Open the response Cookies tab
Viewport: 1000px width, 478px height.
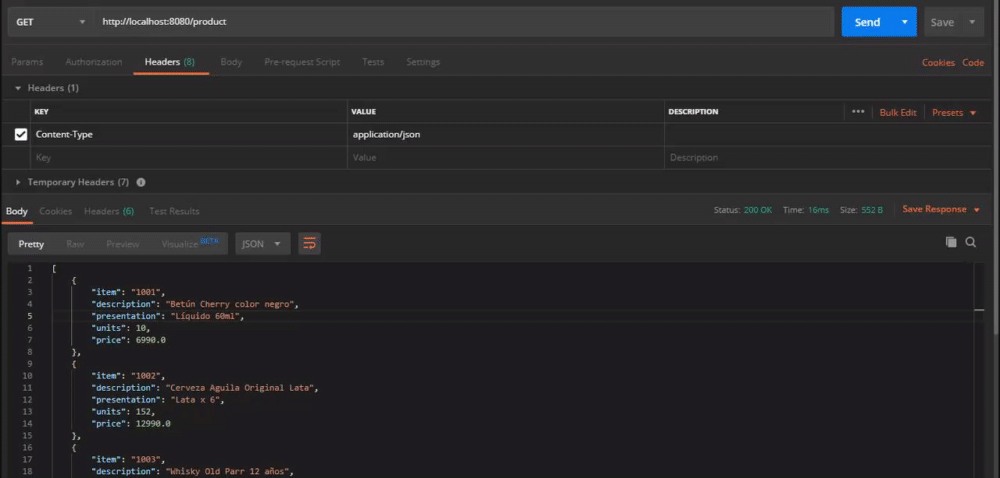55,211
